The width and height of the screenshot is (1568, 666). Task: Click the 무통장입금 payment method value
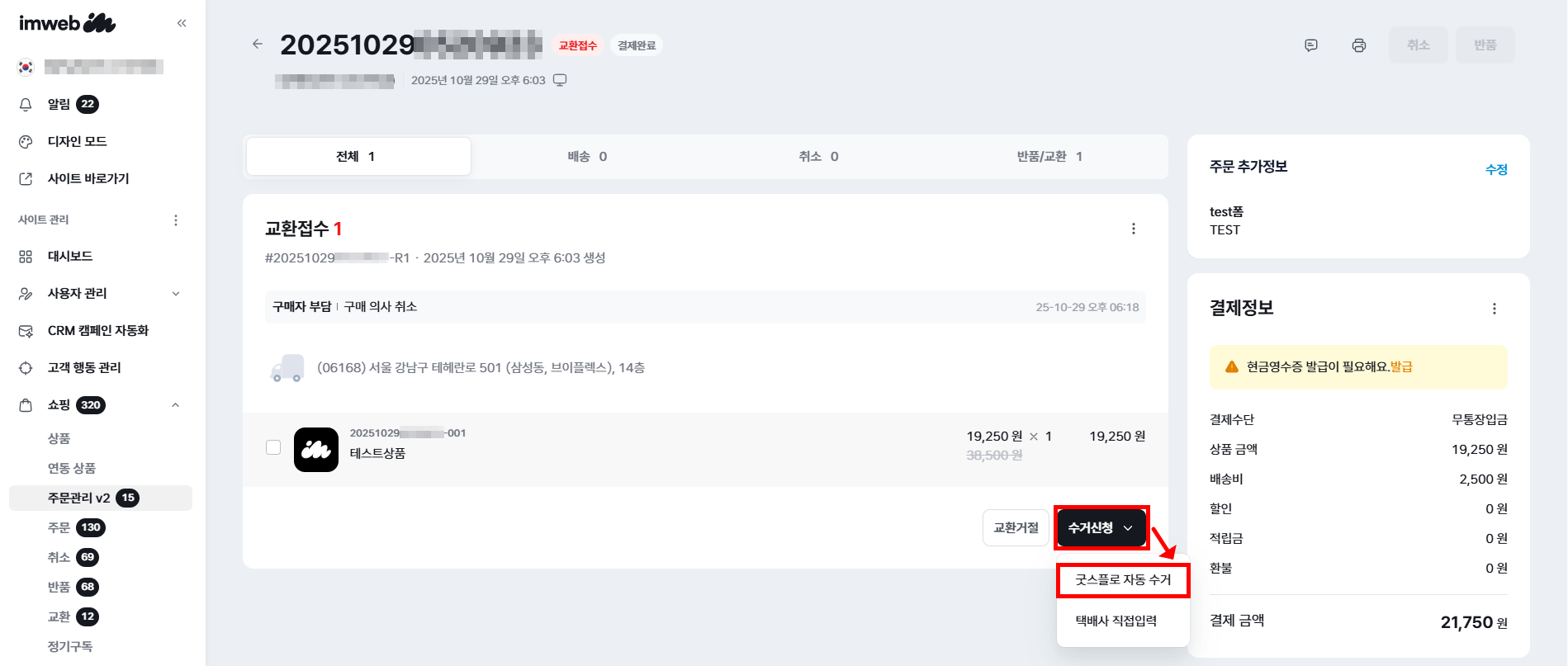click(x=1480, y=420)
